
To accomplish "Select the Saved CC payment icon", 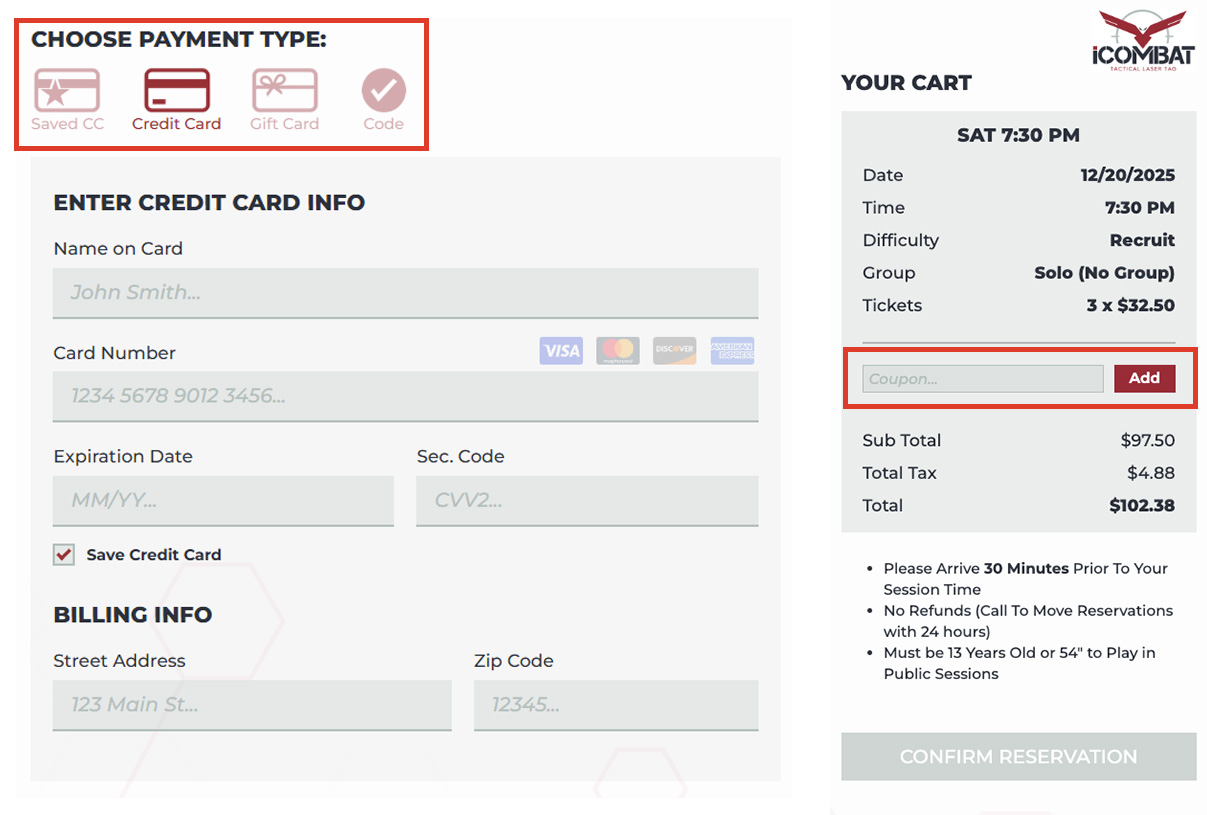I will point(67,90).
